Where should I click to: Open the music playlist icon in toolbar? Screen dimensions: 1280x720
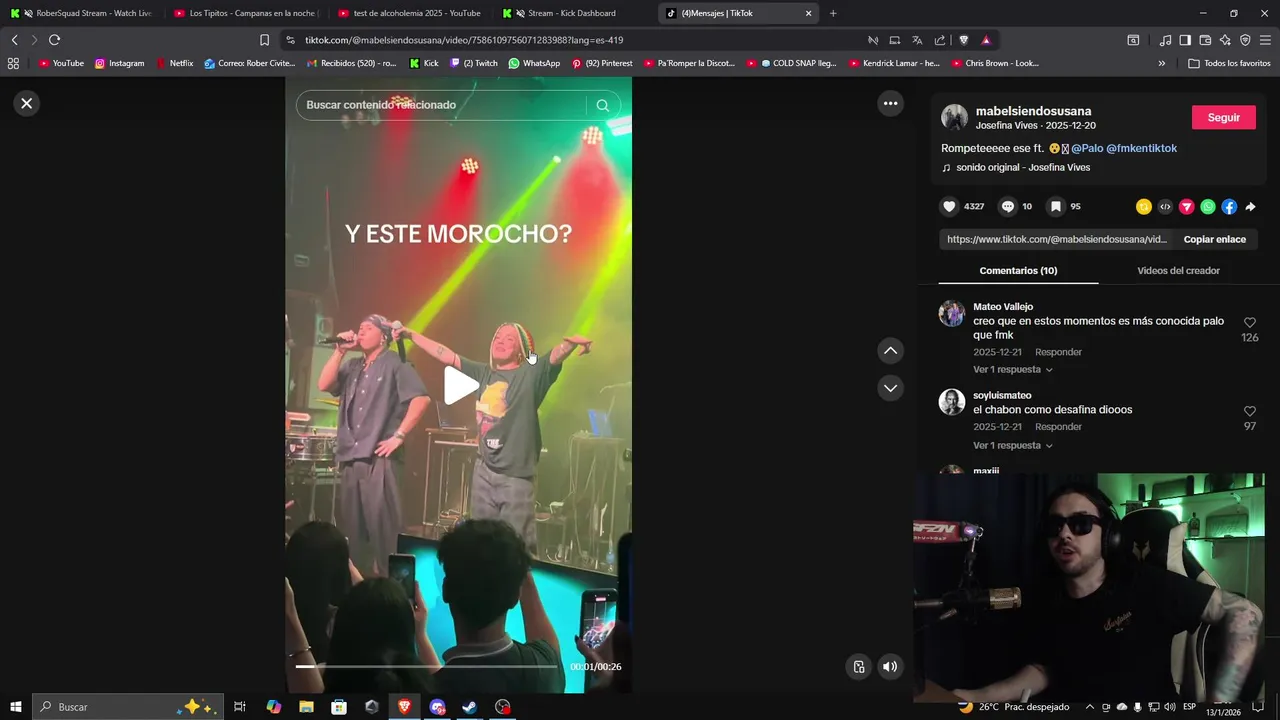click(1165, 40)
